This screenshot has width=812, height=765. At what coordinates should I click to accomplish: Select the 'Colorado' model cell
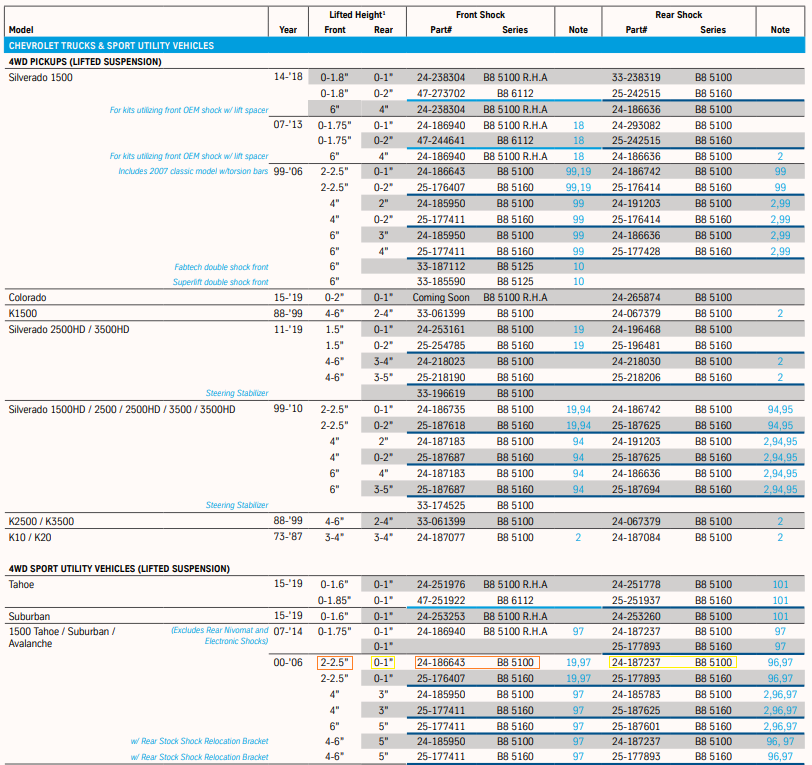[x=27, y=298]
